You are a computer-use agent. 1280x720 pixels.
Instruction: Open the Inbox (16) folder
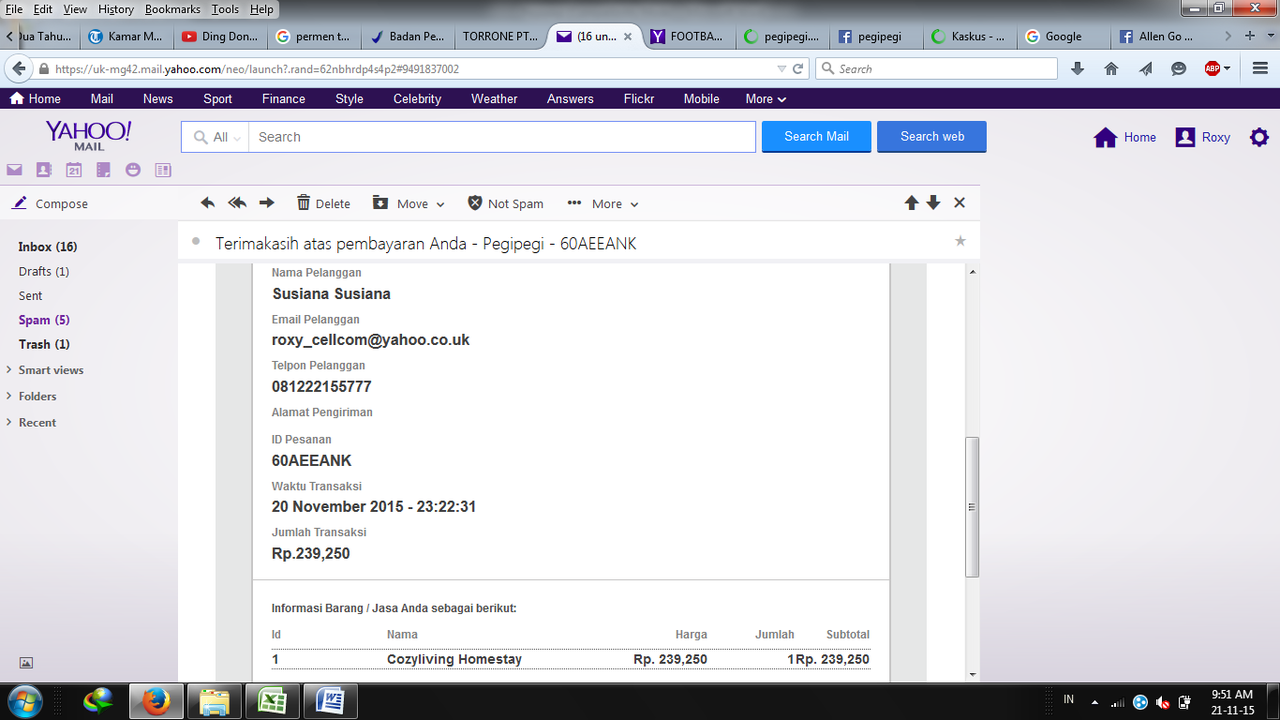(x=48, y=247)
